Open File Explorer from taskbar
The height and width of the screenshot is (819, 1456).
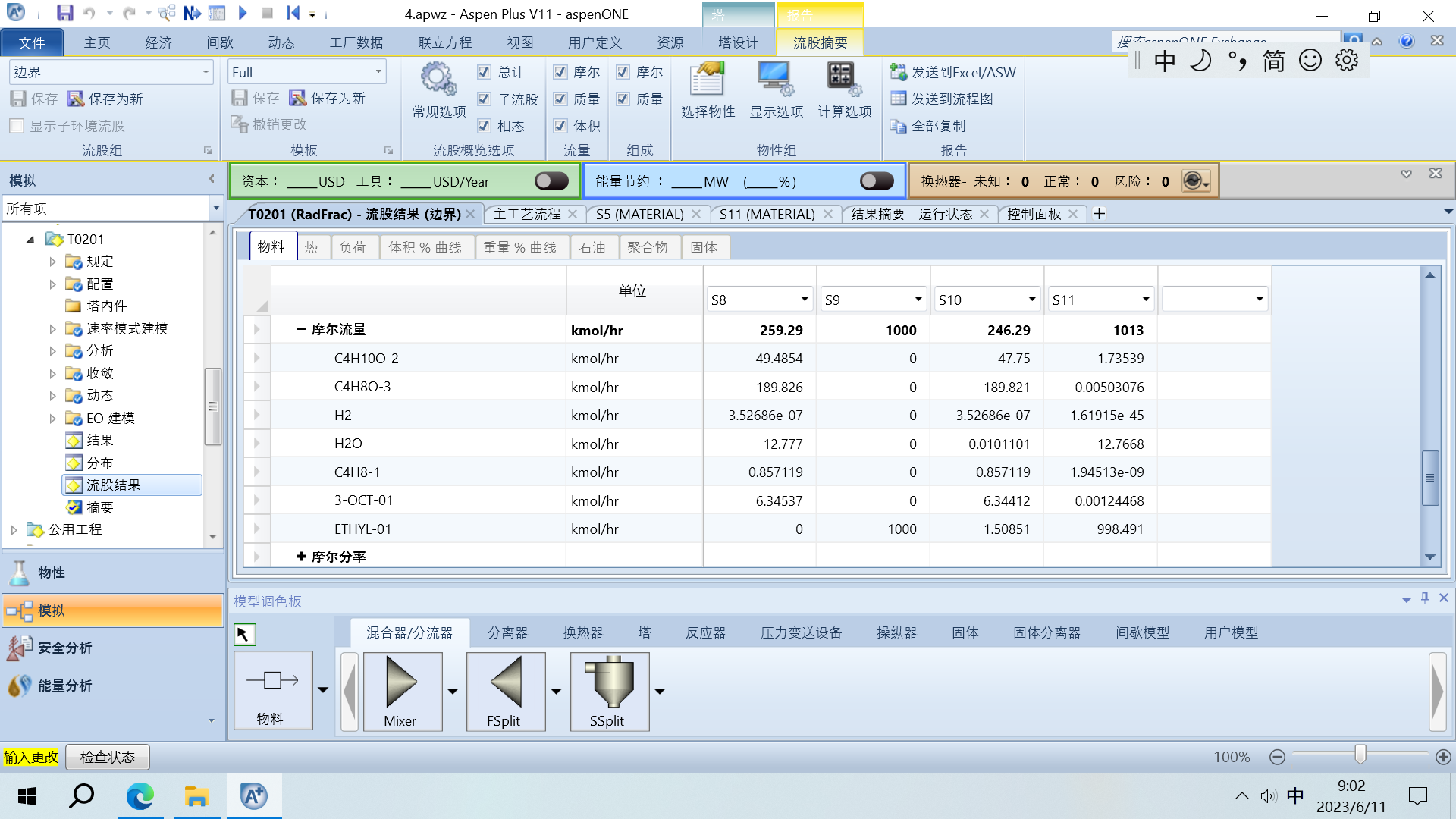[196, 795]
